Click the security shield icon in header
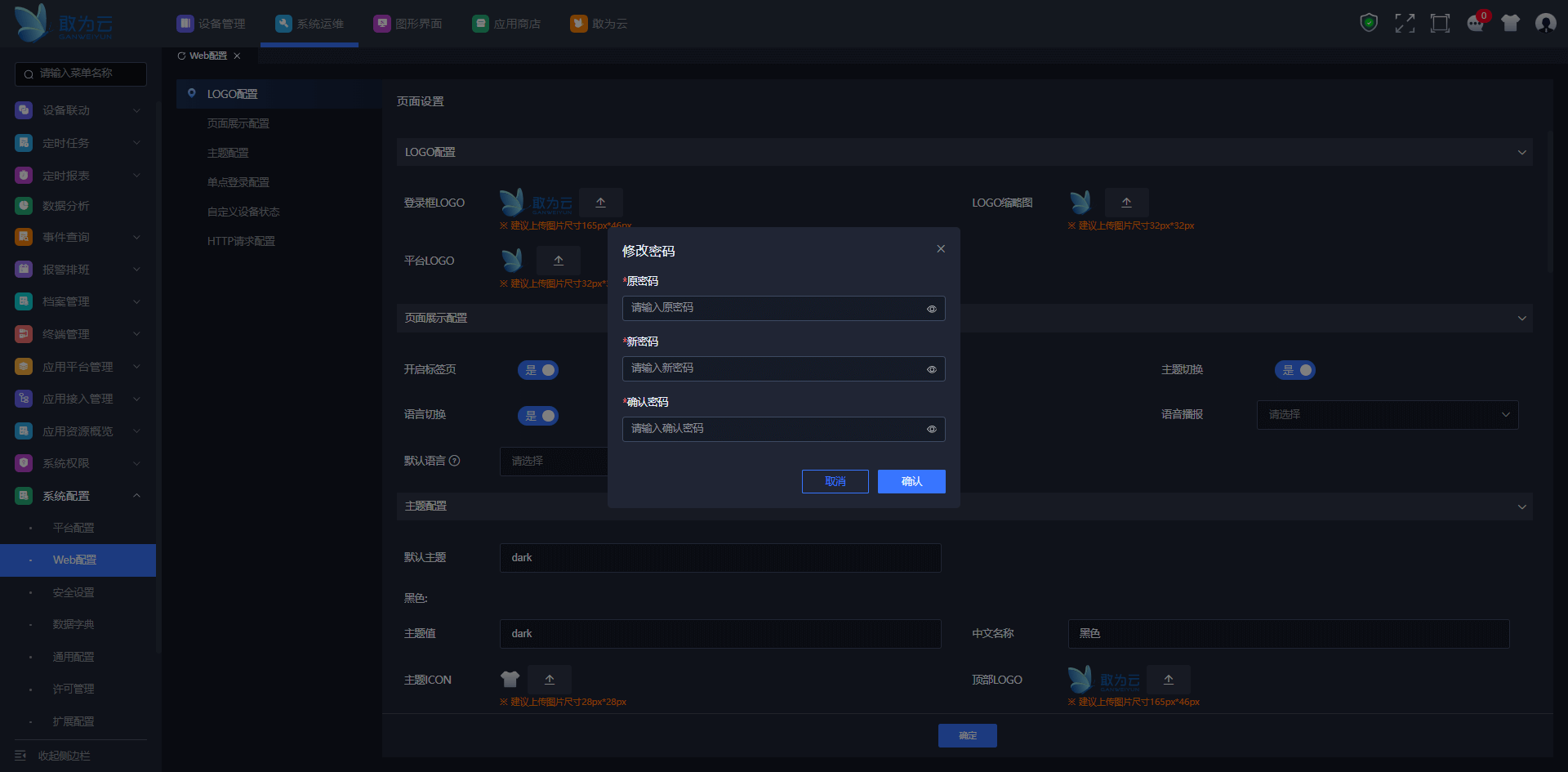Viewport: 1568px width, 772px height. tap(1369, 23)
